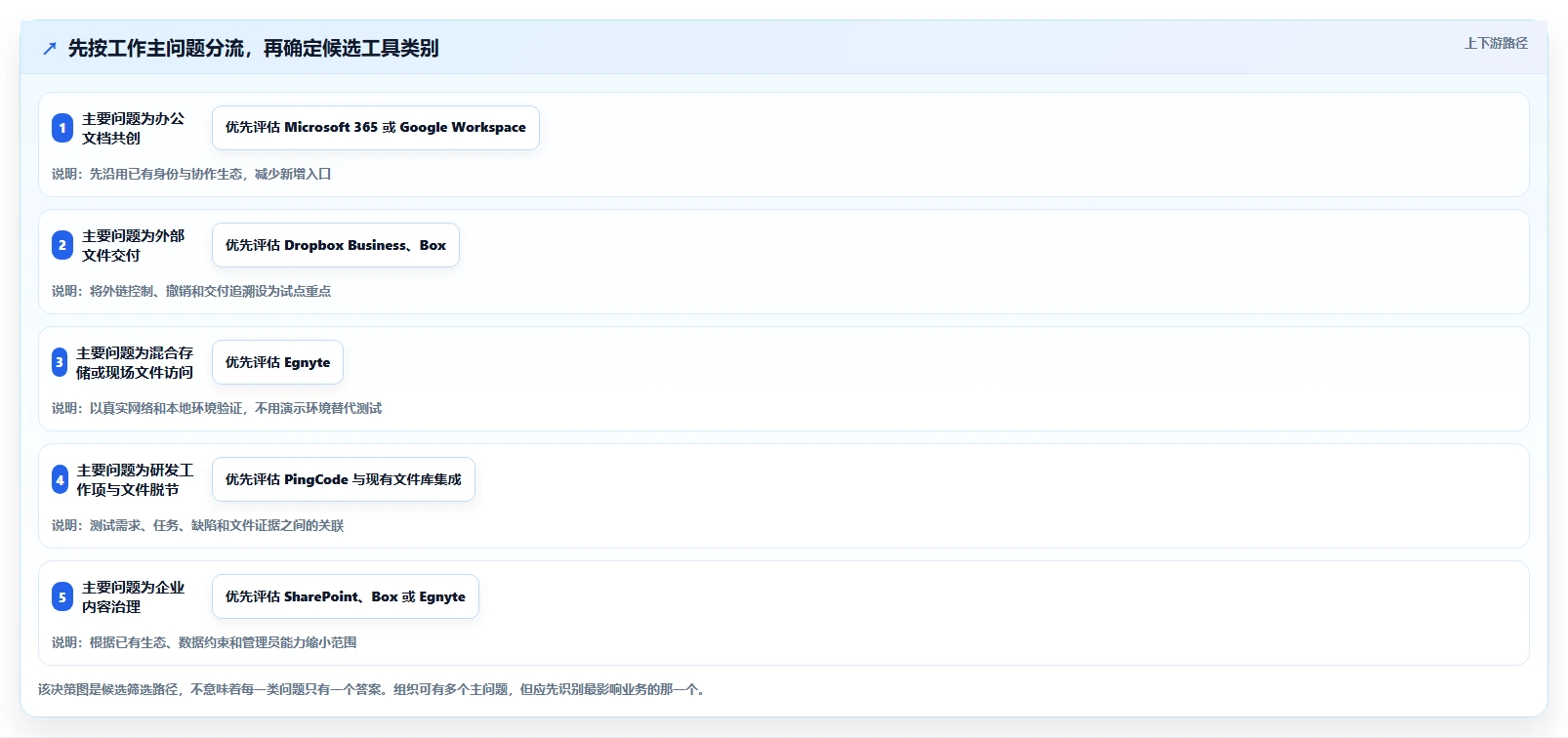Screen dimensions: 1568x738
Task: Click the number 2 step badge
Action: tap(62, 245)
